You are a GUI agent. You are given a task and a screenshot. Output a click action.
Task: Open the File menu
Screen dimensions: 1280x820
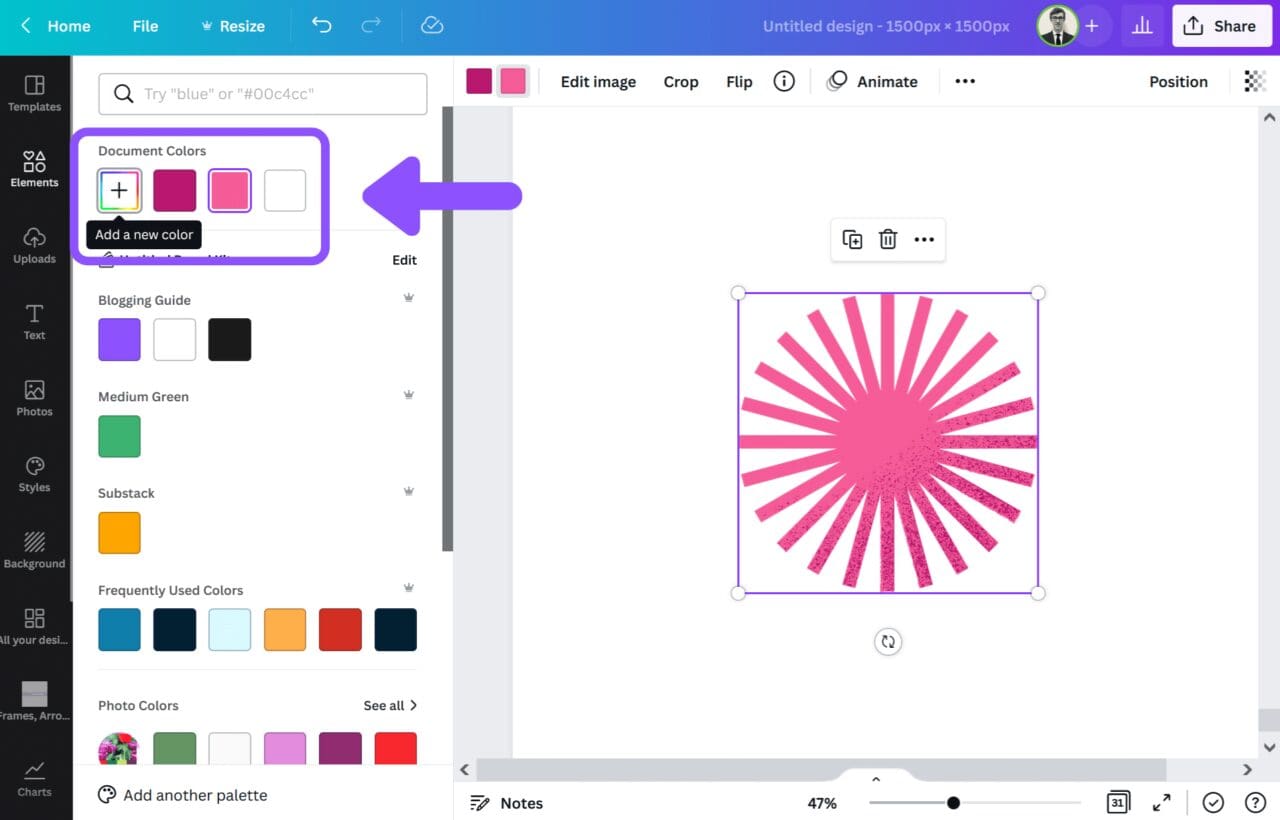[144, 26]
